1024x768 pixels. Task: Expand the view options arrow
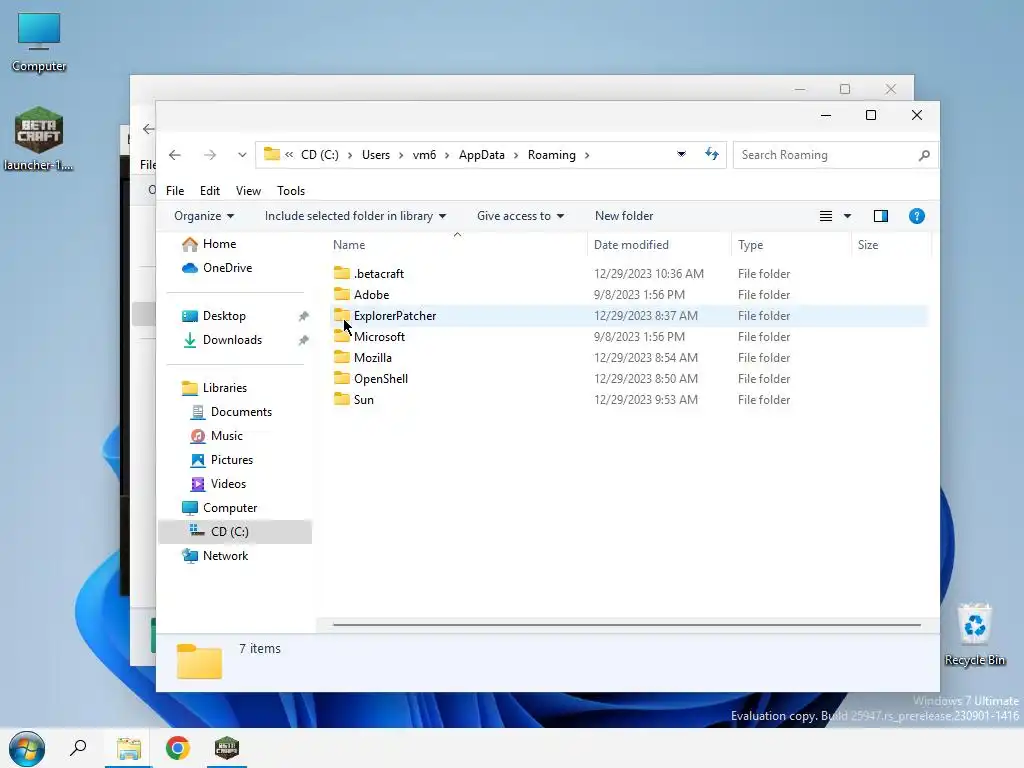click(847, 216)
